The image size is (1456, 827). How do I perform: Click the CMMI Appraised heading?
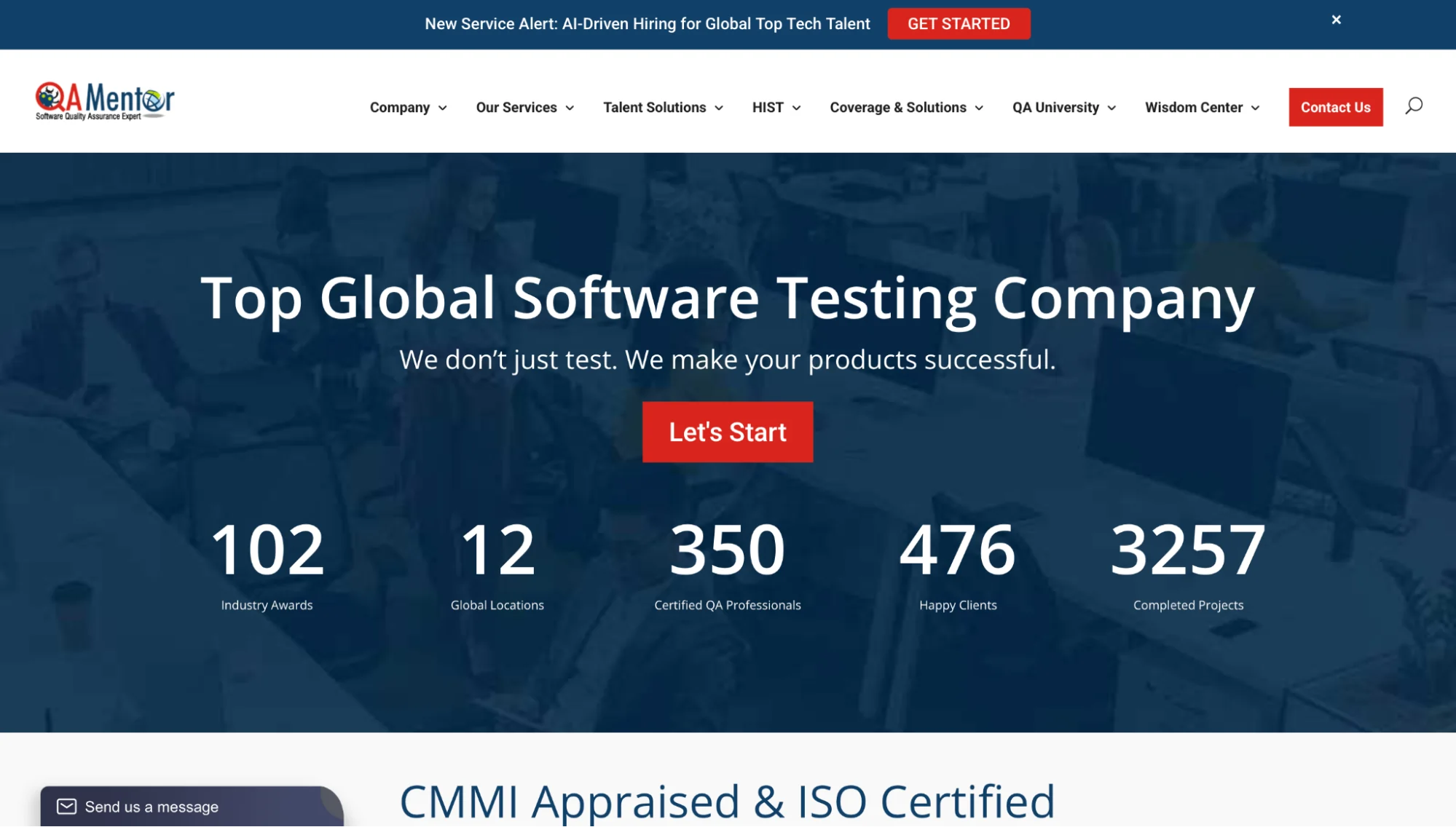pos(728,801)
